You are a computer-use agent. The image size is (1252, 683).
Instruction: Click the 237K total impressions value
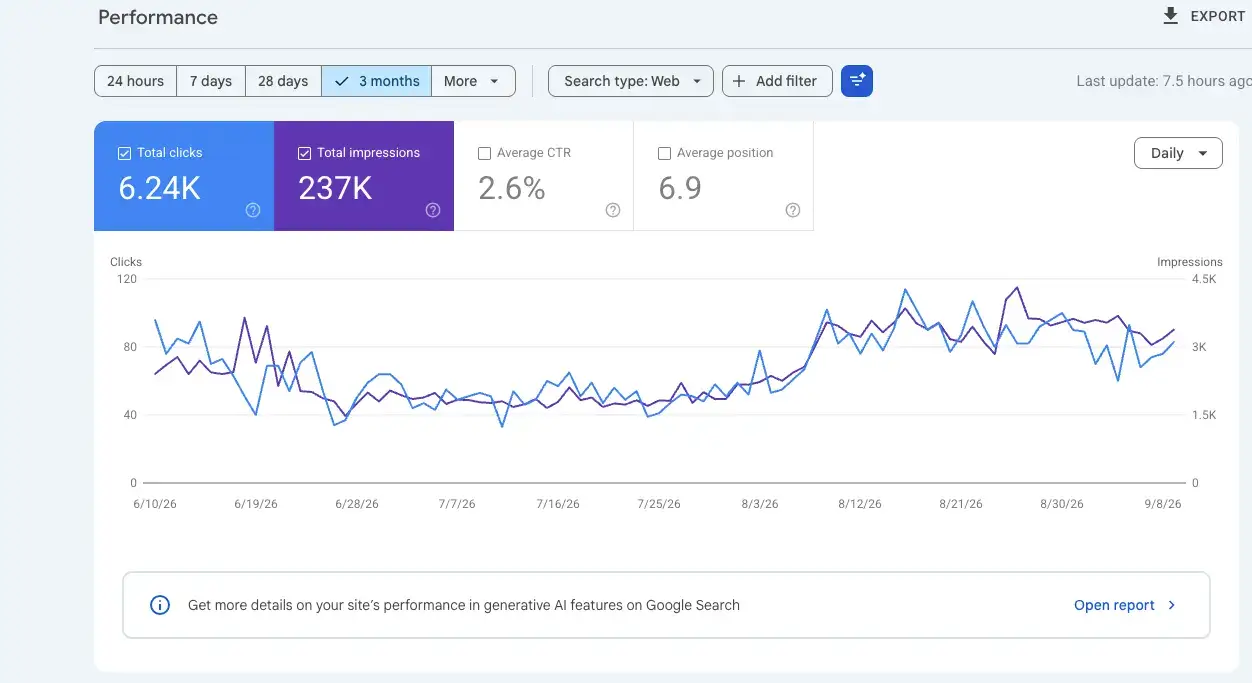coord(335,187)
